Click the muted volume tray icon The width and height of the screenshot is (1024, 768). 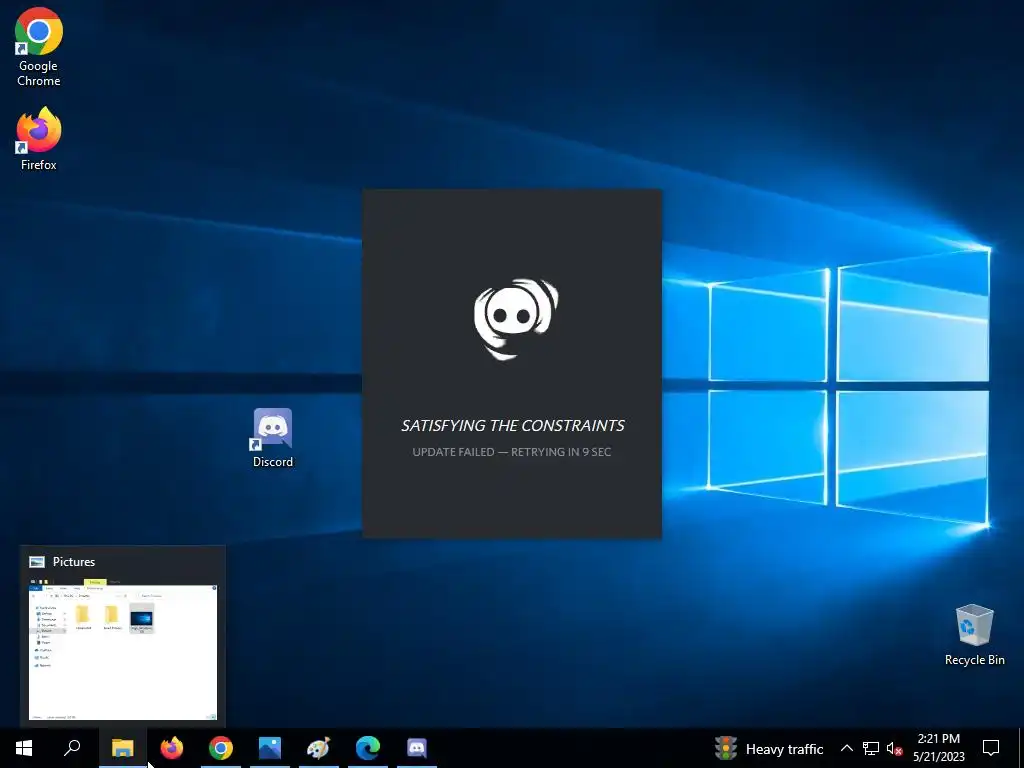click(x=895, y=748)
